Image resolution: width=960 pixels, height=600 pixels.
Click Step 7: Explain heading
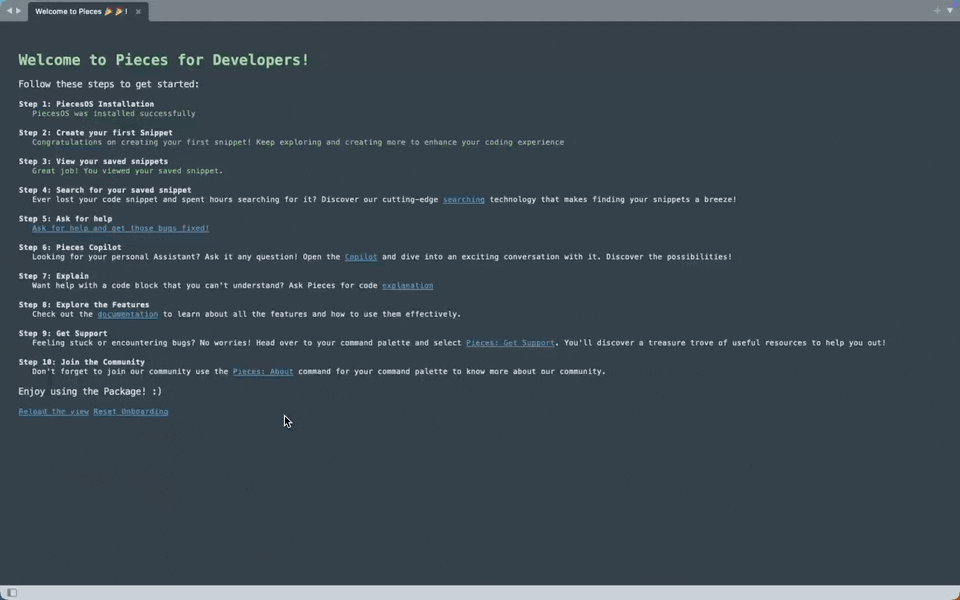(53, 276)
